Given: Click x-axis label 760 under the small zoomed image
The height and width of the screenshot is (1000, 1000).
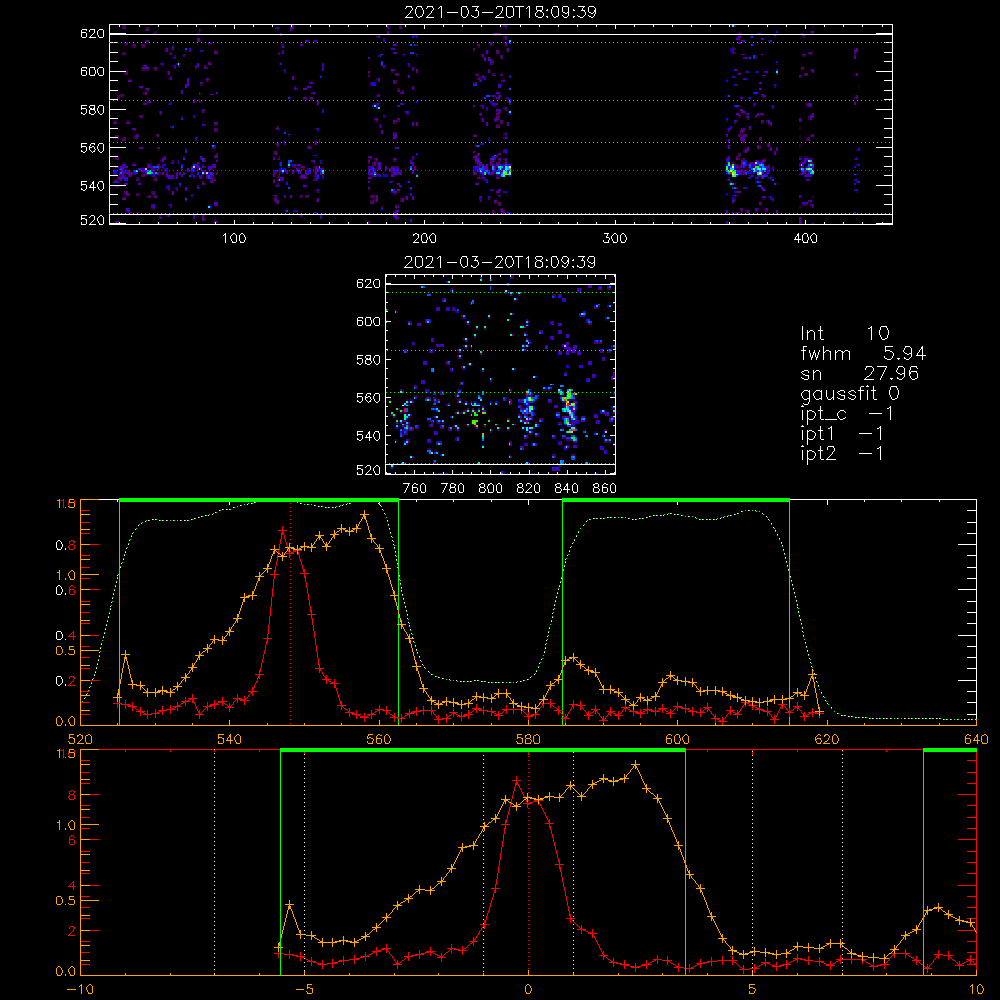Looking at the screenshot, I should click(x=415, y=489).
